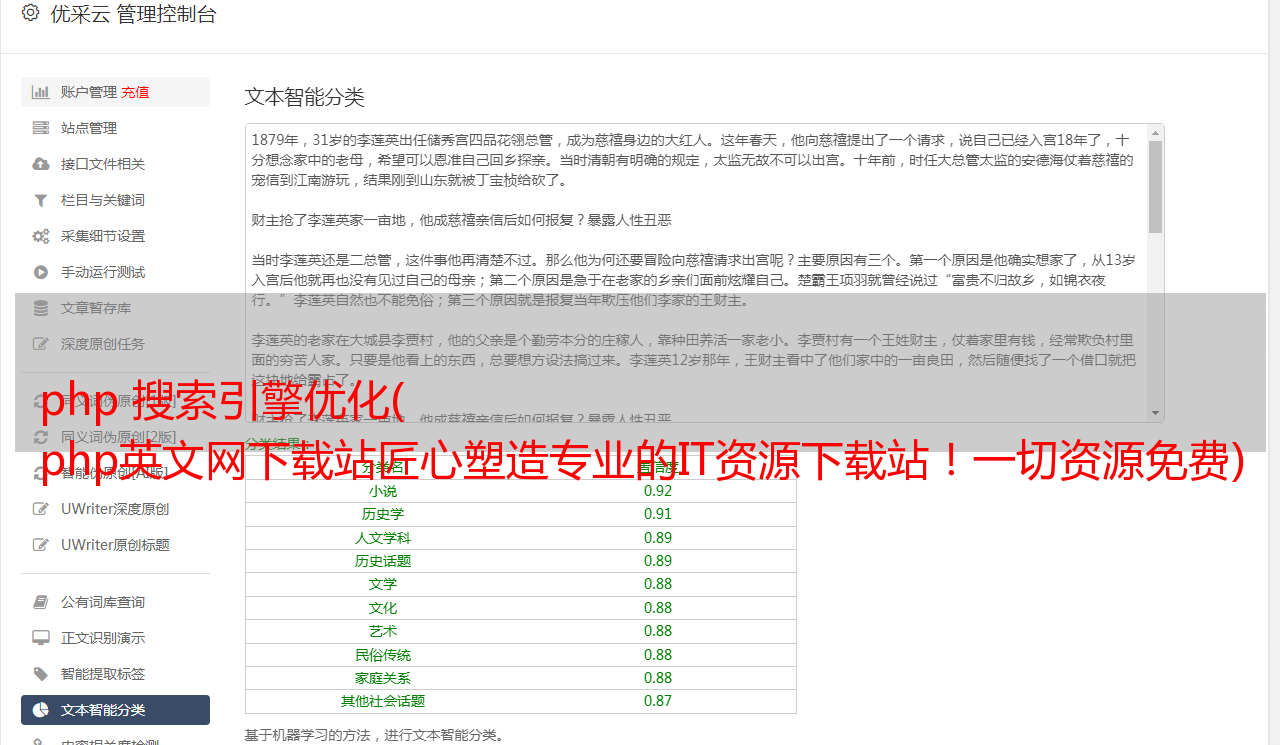
Task: Click the tag icon for 智能提取标签
Action: point(41,674)
